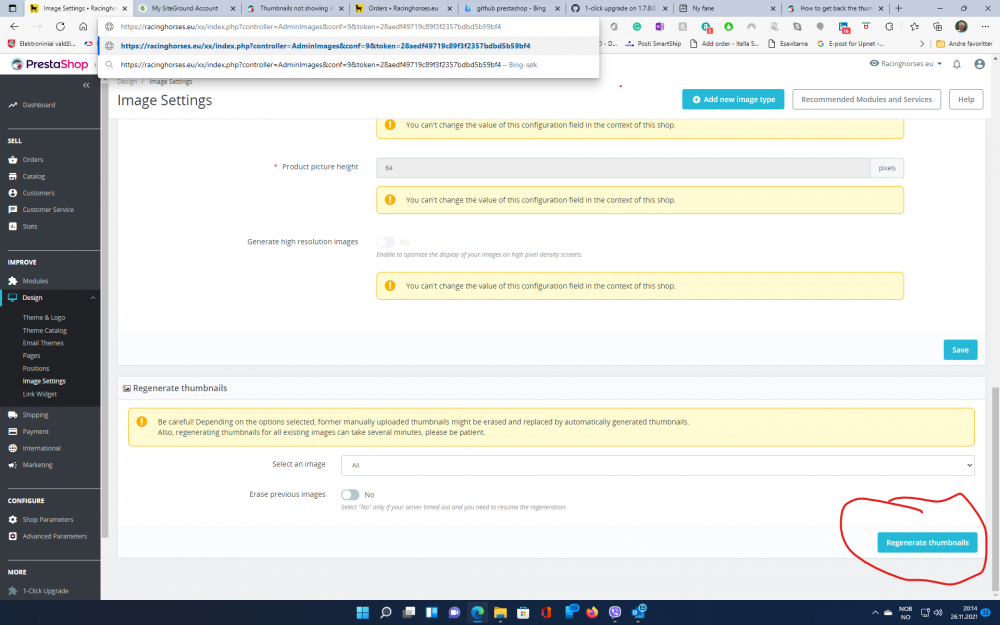Viewport: 1000px width, 625px height.
Task: Click the Orders basket icon
Action: click(13, 159)
